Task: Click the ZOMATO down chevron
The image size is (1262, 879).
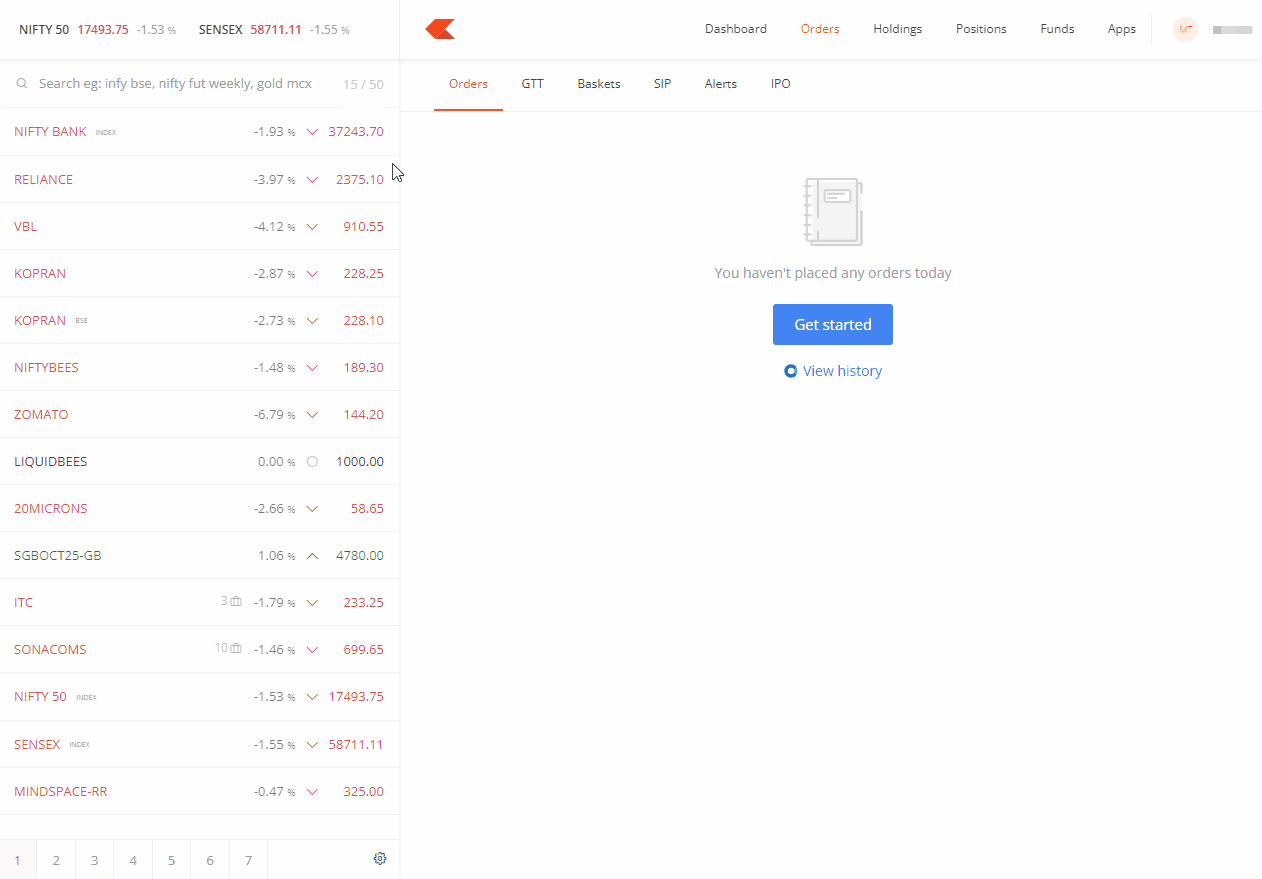Action: (312, 415)
